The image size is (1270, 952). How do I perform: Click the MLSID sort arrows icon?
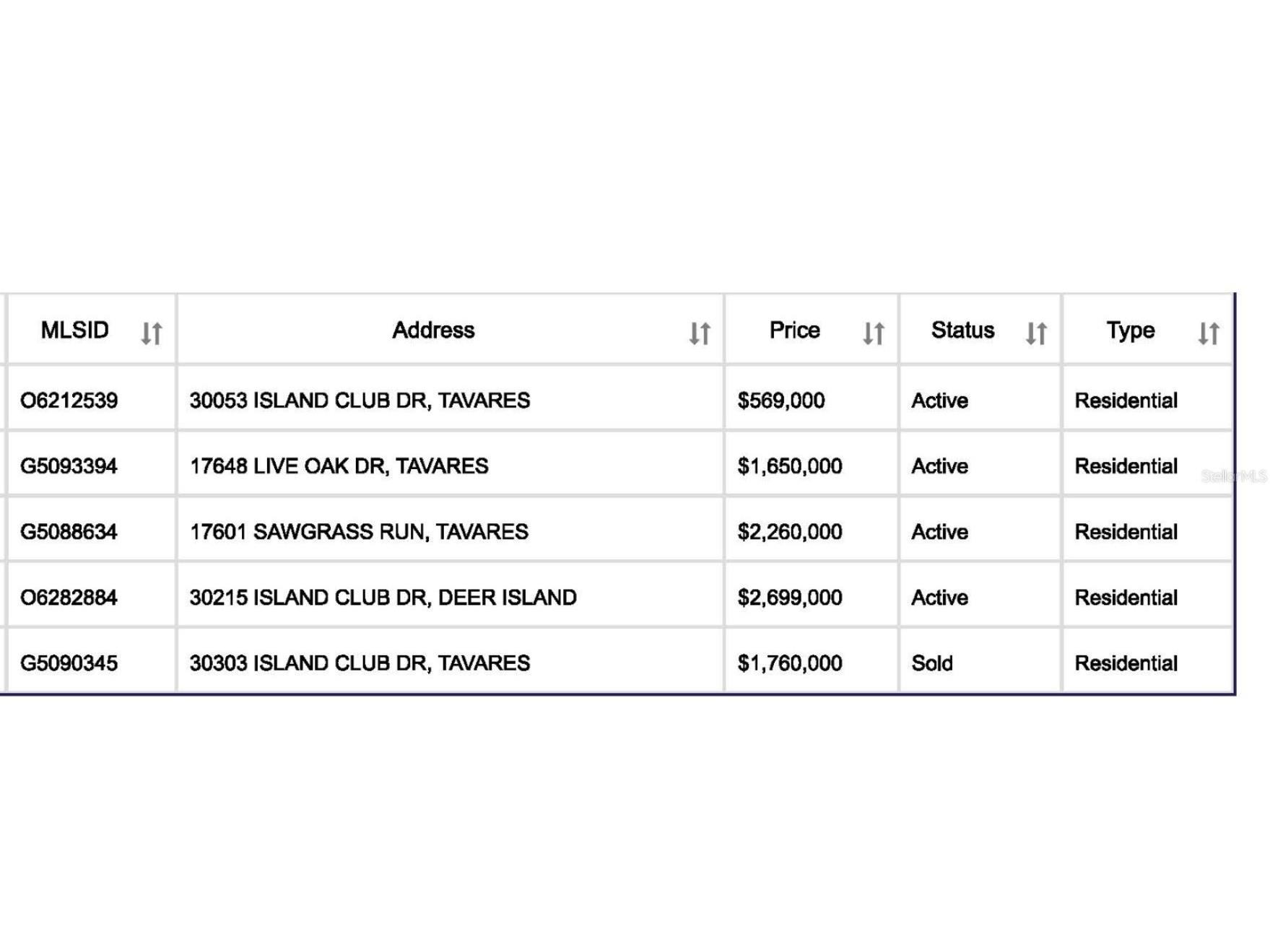point(150,332)
